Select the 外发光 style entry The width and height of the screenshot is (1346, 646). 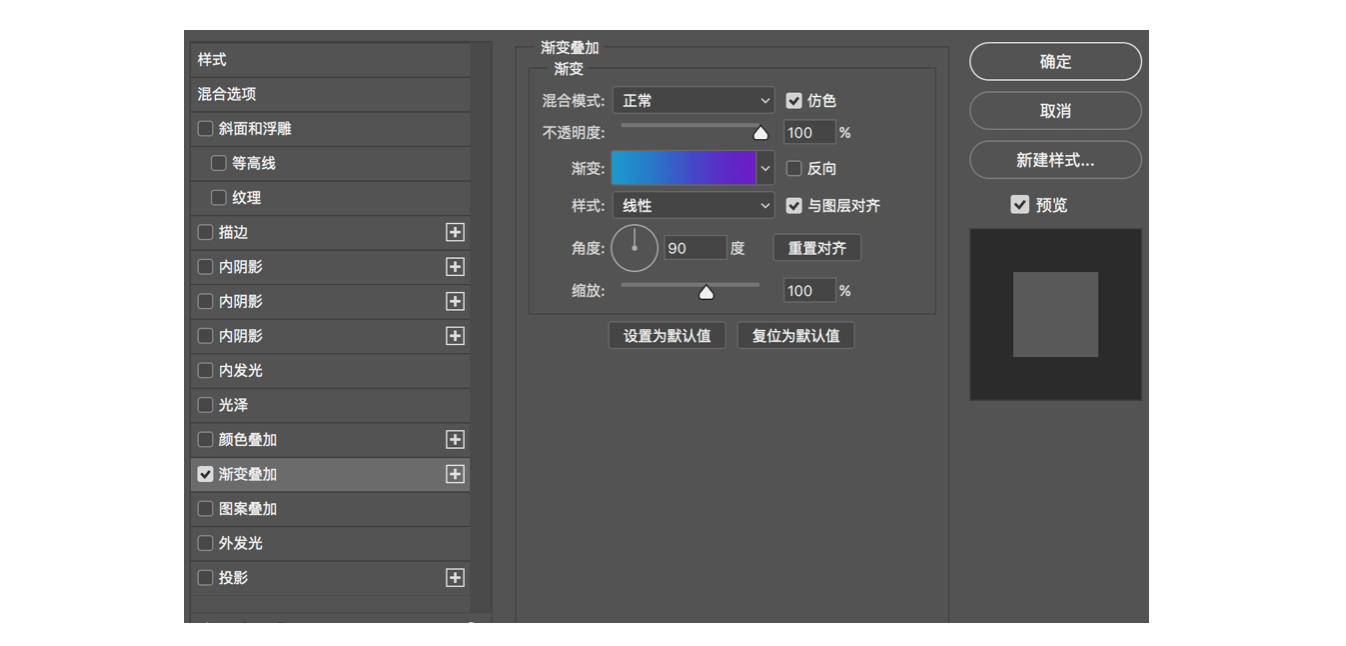click(x=241, y=543)
